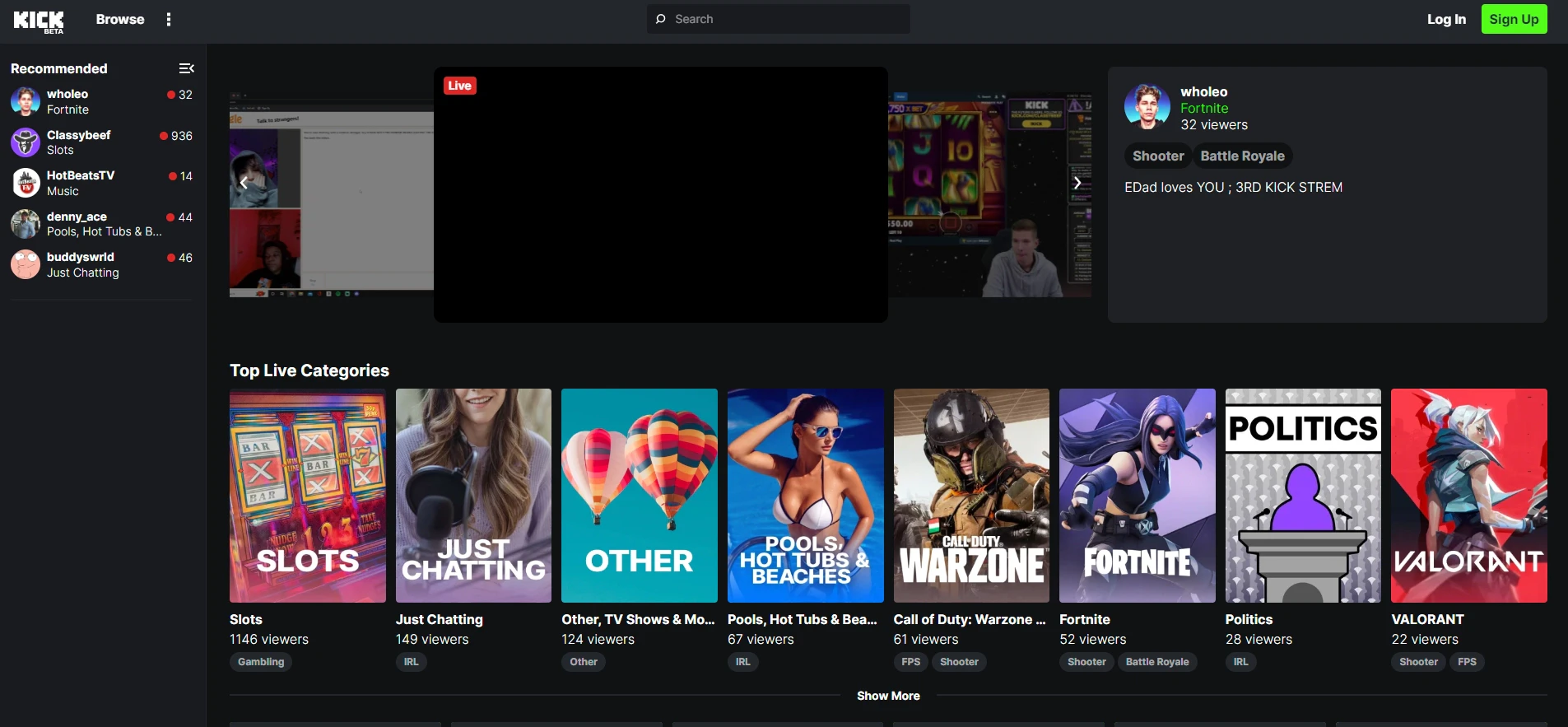Viewport: 1568px width, 727px height.
Task: Collapse the Recommended sidebar
Action: (x=187, y=68)
